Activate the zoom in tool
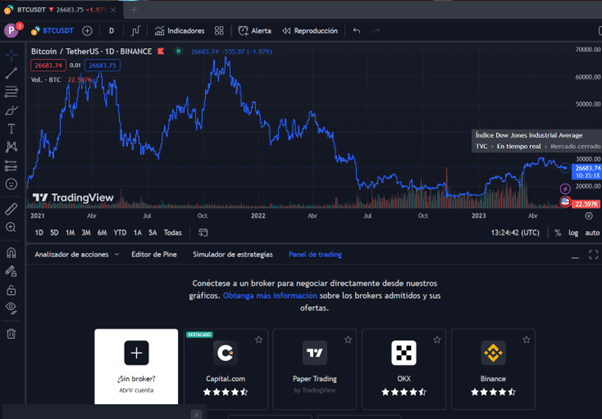602x419 pixels. click(11, 227)
